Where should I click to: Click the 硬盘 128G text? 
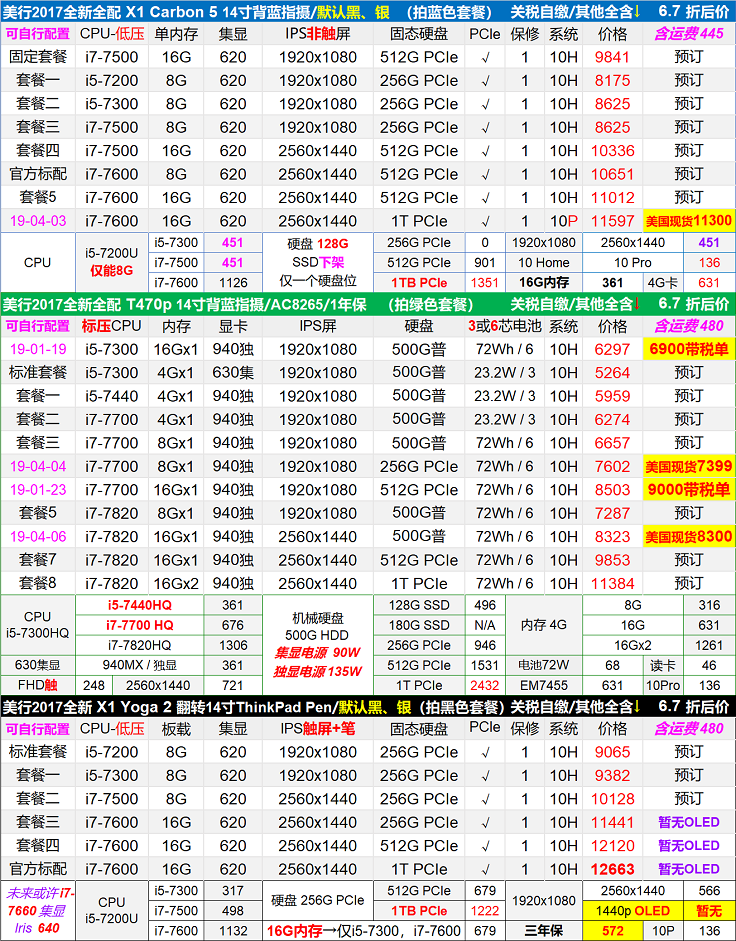317,244
